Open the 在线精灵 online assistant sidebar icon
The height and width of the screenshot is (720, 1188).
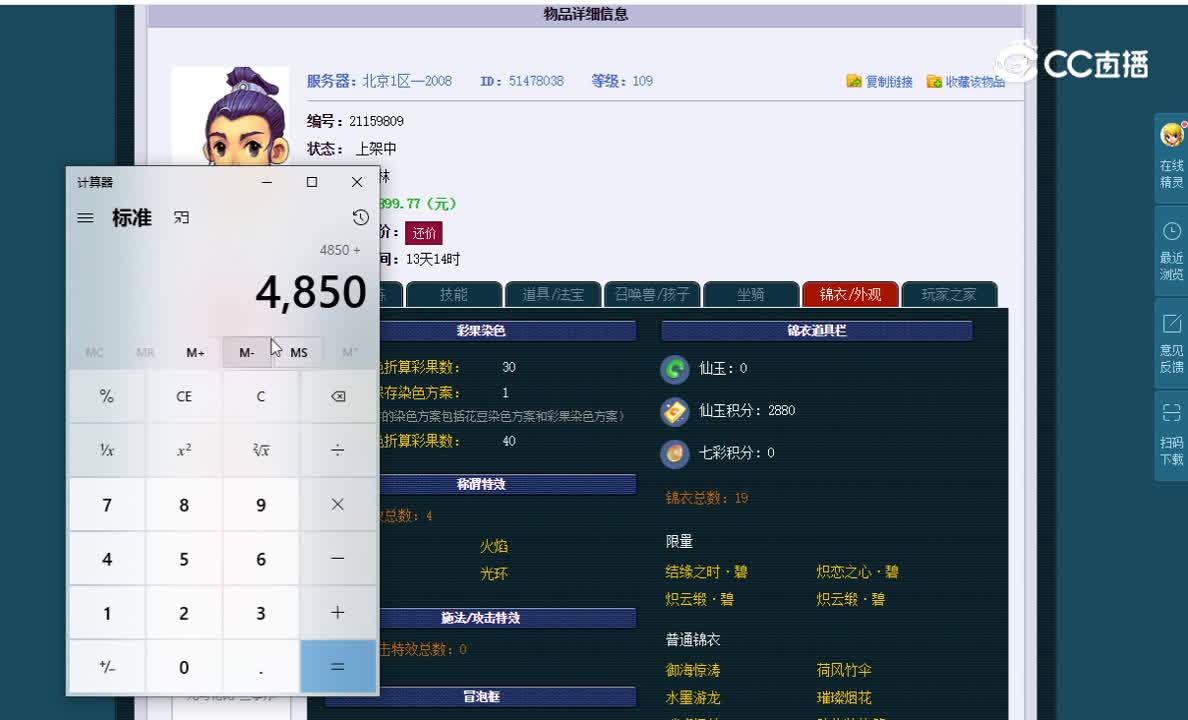[1171, 157]
